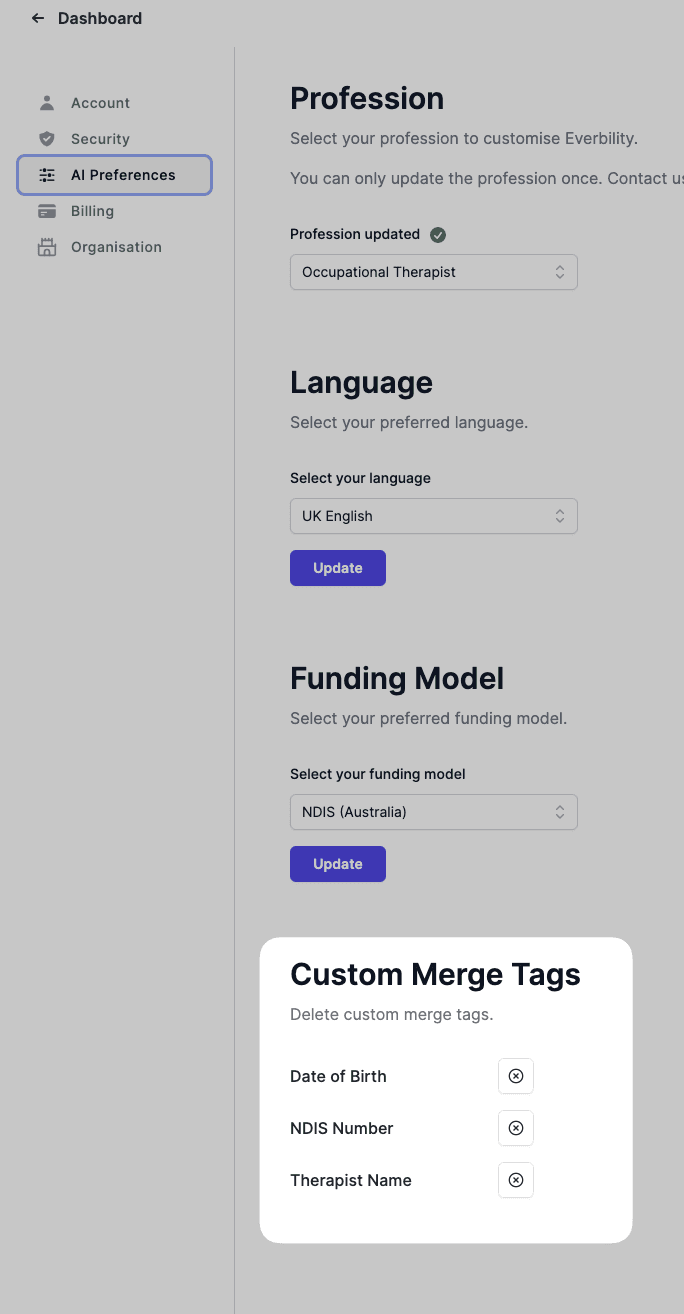
Task: Click the Custom Merge Tags card
Action: pyautogui.click(x=445, y=1090)
